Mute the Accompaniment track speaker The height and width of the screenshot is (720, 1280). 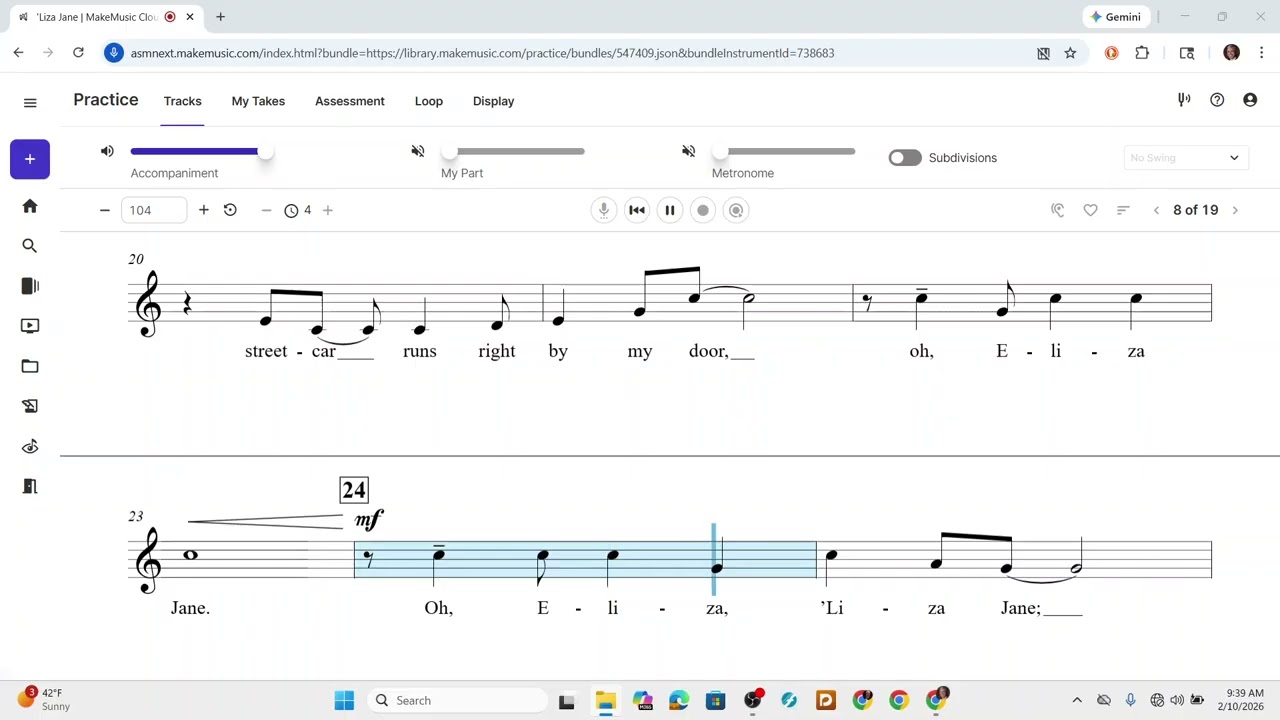tap(107, 151)
